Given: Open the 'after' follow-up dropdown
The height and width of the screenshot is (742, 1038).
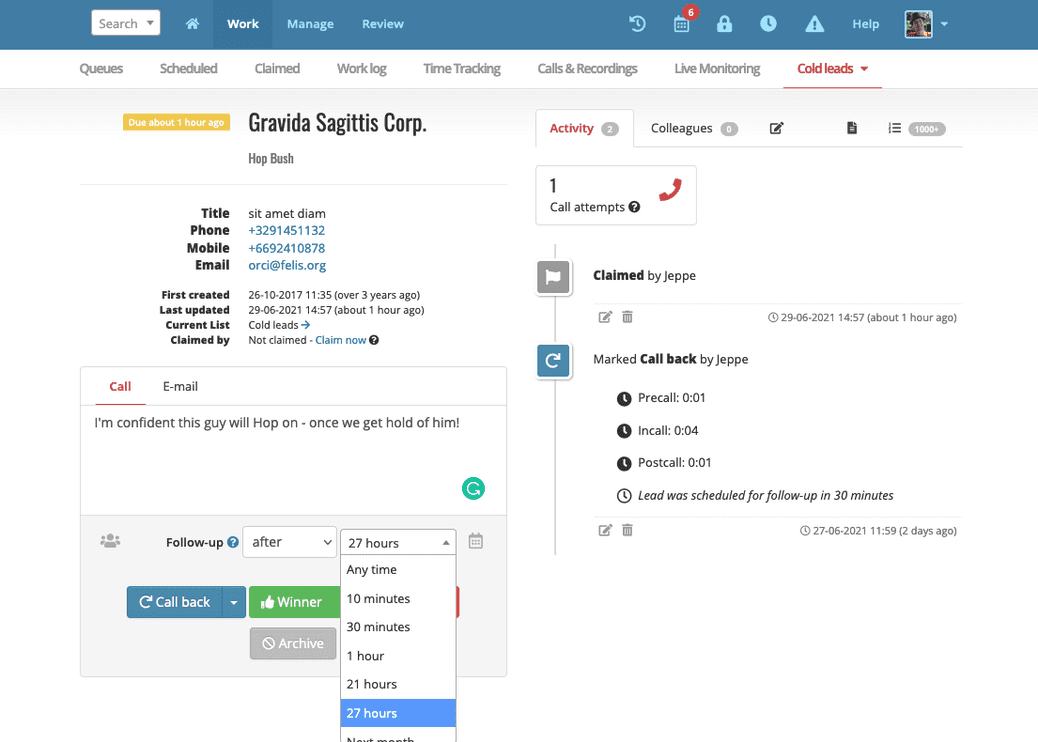Looking at the screenshot, I should pyautogui.click(x=289, y=542).
